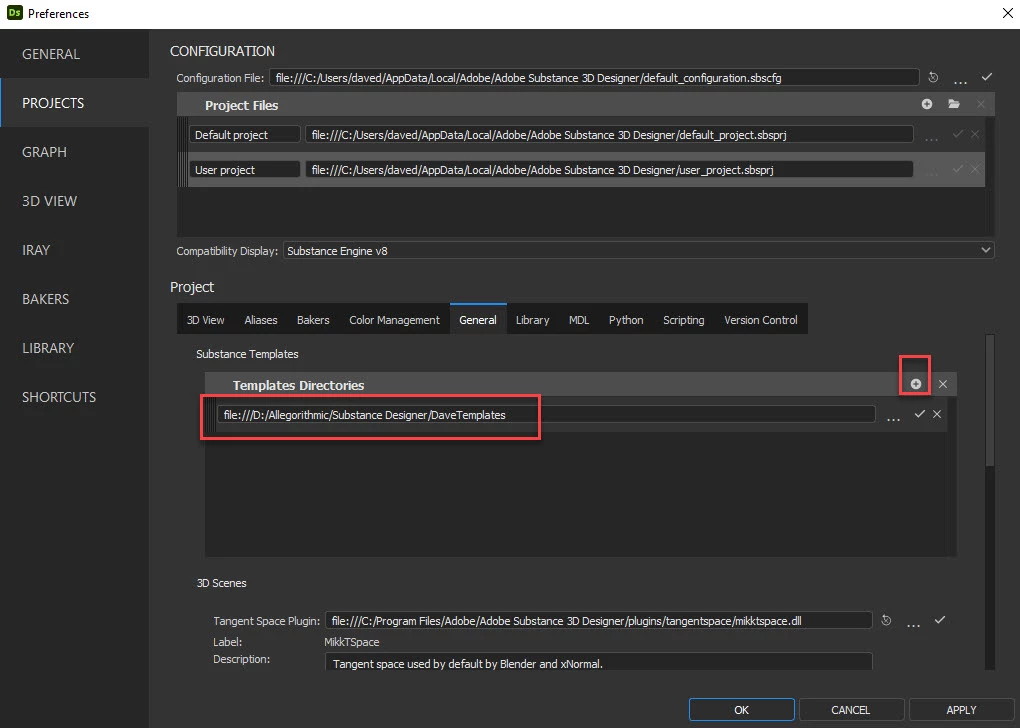The width and height of the screenshot is (1020, 728).
Task: Click User project name field
Action: pos(245,170)
